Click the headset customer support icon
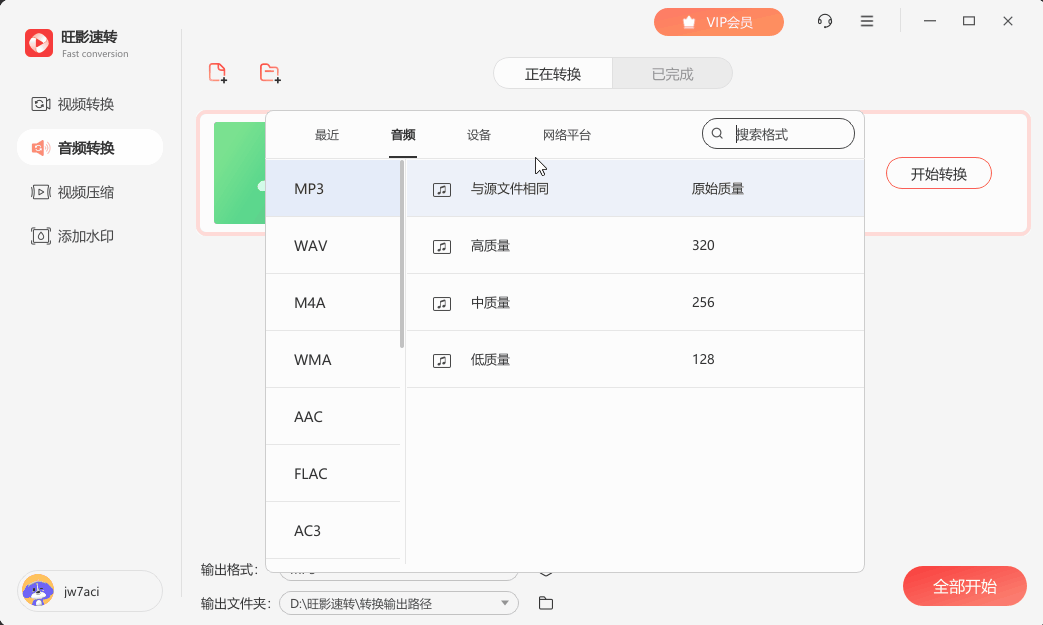This screenshot has height=625, width=1043. [x=824, y=20]
